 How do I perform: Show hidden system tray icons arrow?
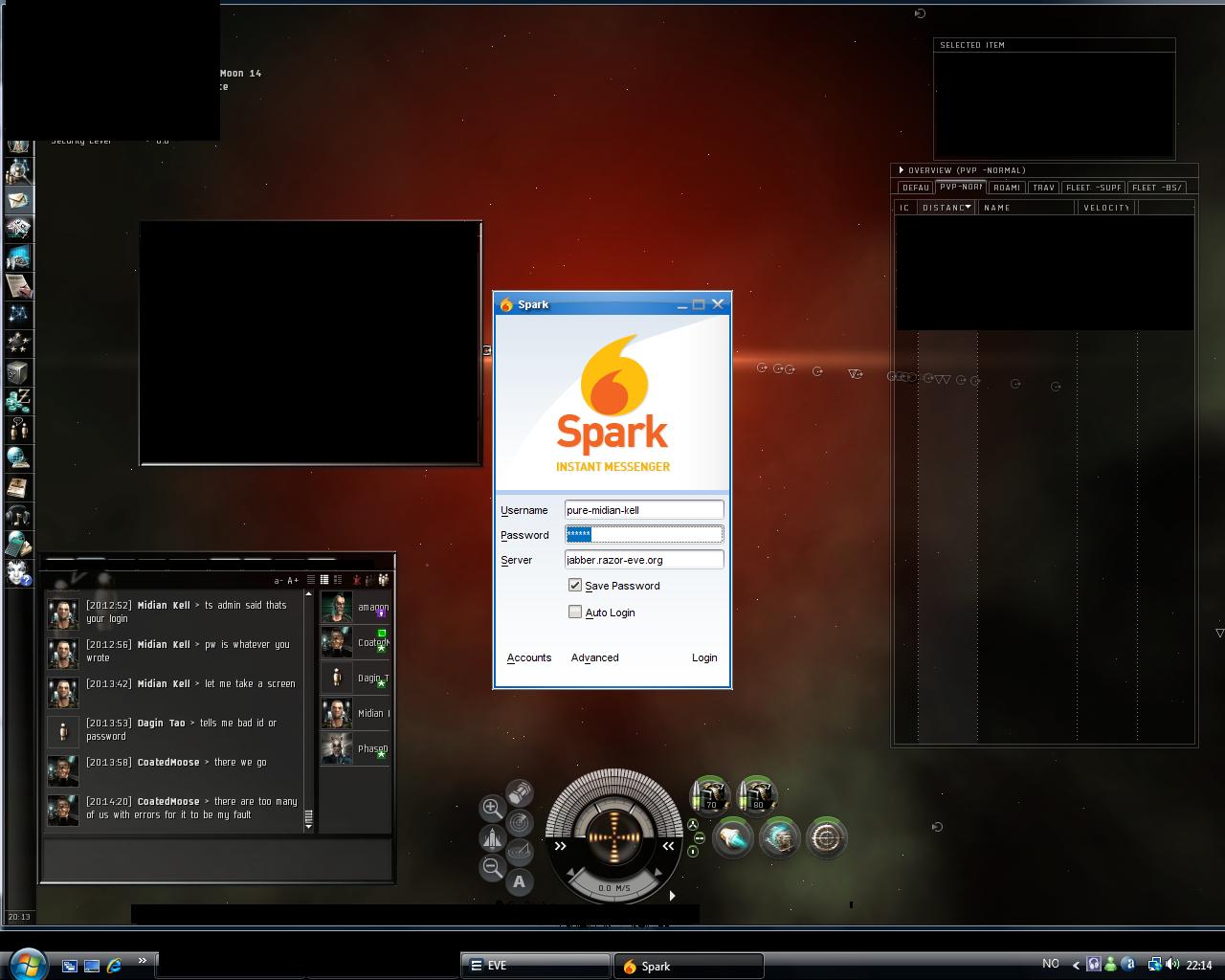tap(1076, 965)
